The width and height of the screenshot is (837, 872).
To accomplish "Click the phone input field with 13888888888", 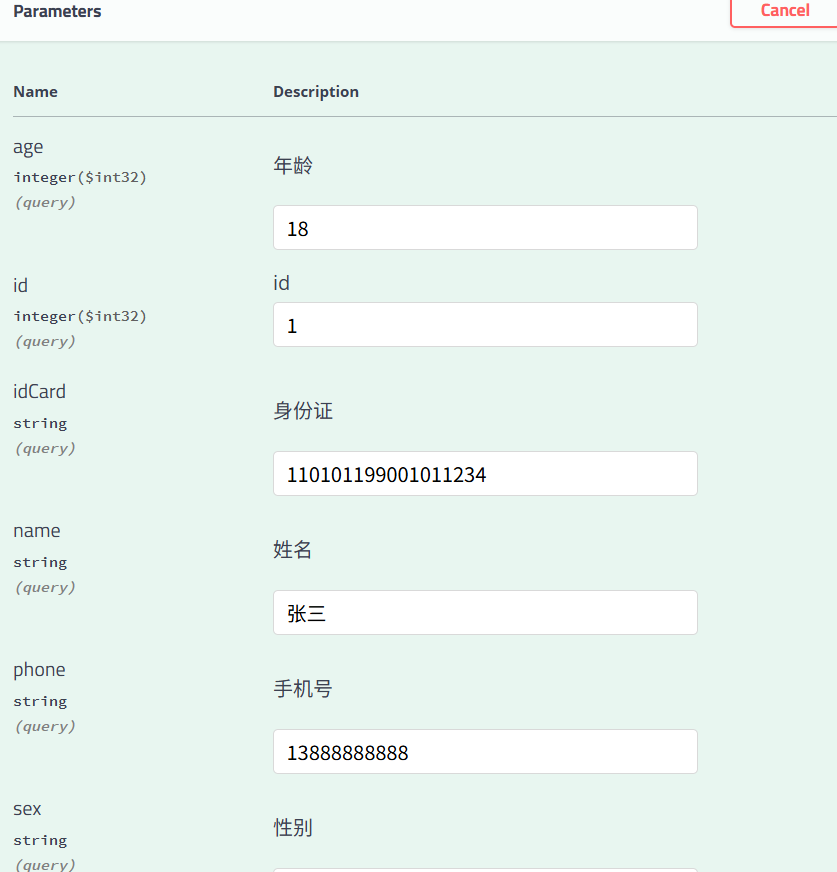I will point(485,752).
